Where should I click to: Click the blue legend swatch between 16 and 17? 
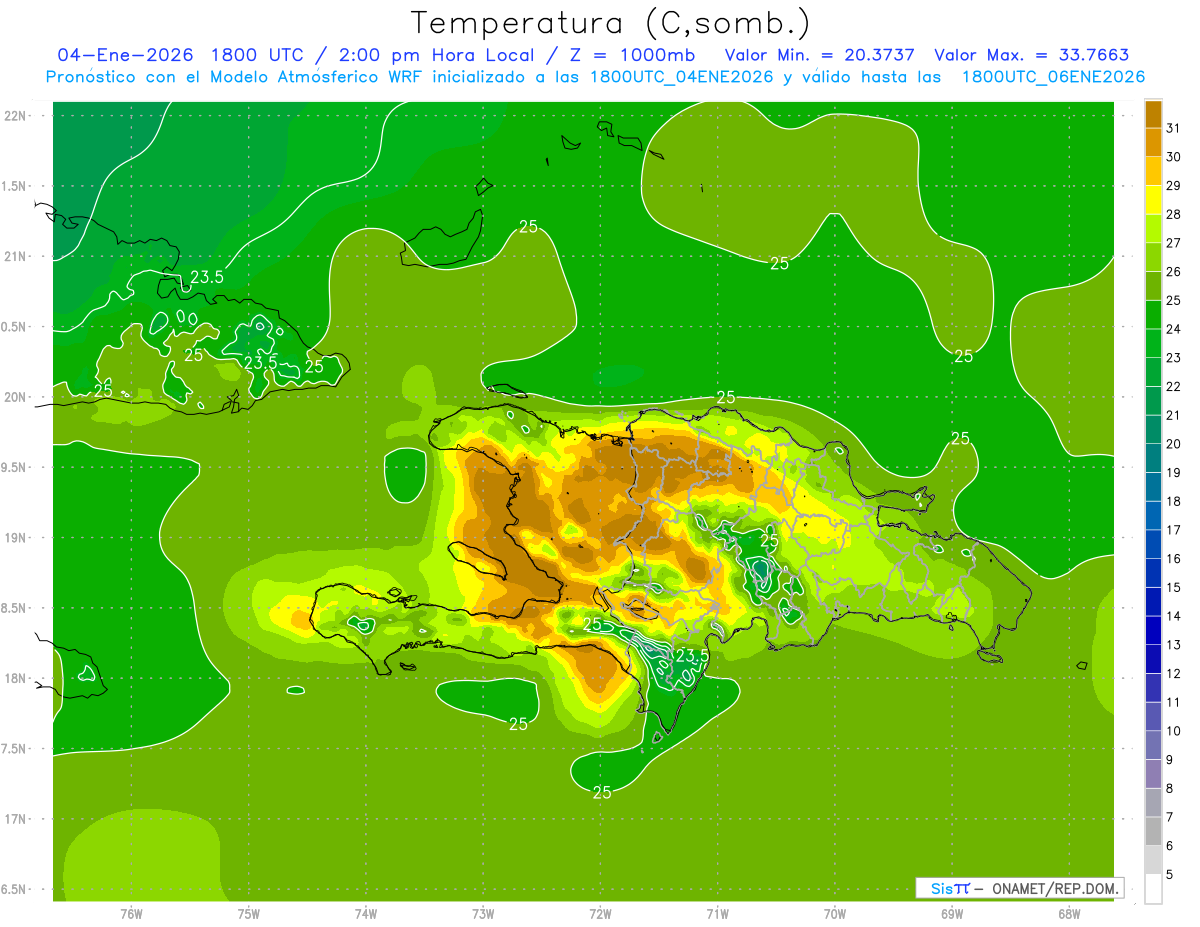(1153, 544)
